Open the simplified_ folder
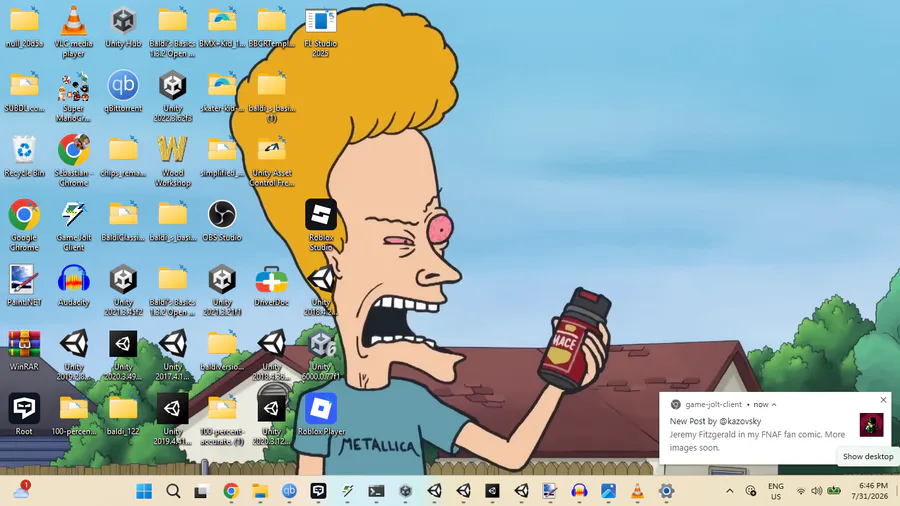The image size is (900, 506). (x=222, y=155)
